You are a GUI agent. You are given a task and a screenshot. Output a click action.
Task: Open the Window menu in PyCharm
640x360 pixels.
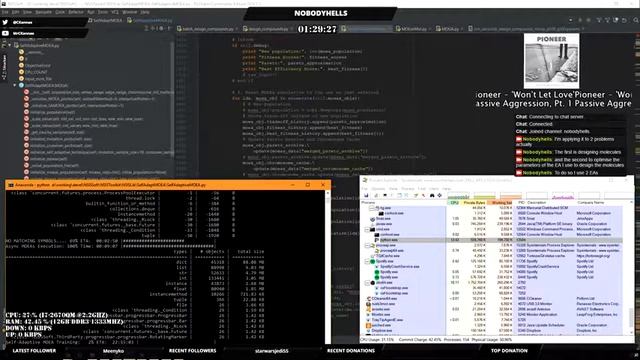click(130, 12)
